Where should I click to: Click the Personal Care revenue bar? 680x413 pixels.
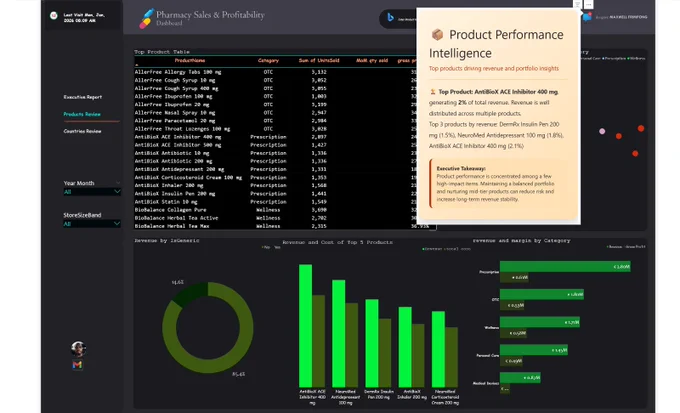(x=534, y=350)
